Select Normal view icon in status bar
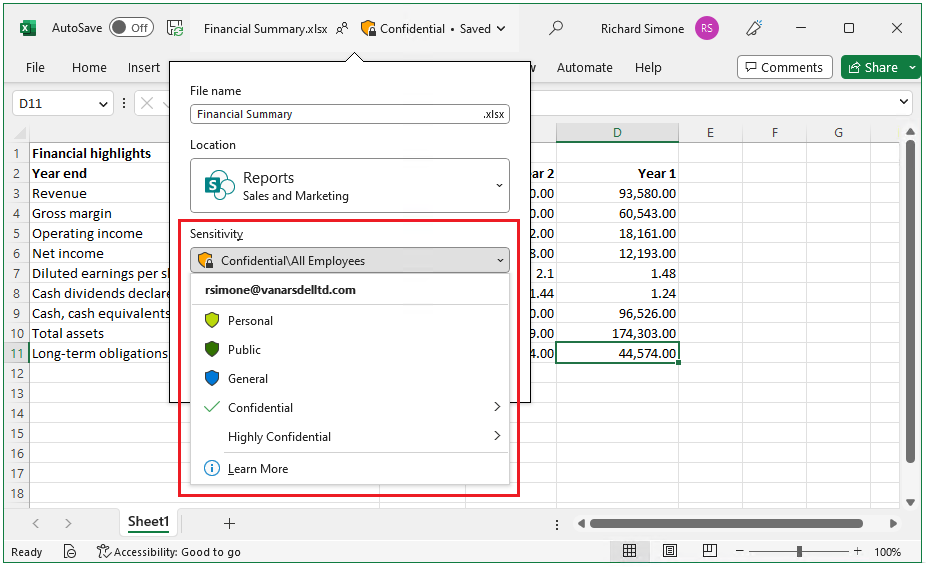This screenshot has width=926, height=567. pos(630,551)
